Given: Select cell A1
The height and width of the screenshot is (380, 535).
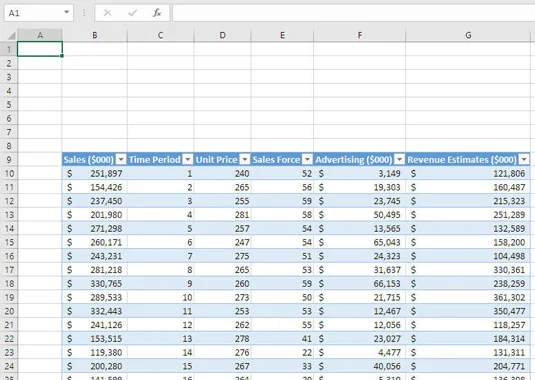Looking at the screenshot, I should coord(40,49).
